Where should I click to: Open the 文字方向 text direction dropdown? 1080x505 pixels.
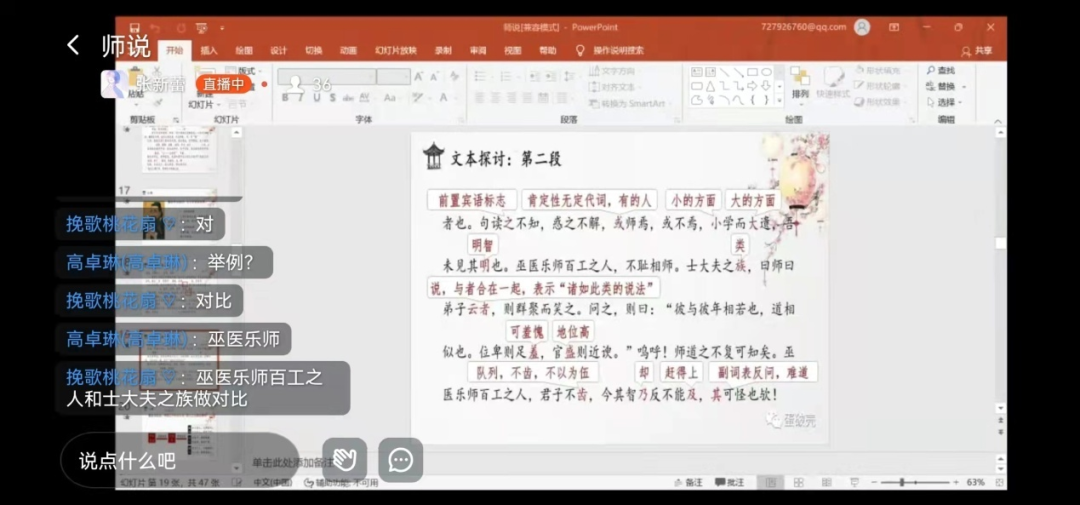pyautogui.click(x=614, y=71)
